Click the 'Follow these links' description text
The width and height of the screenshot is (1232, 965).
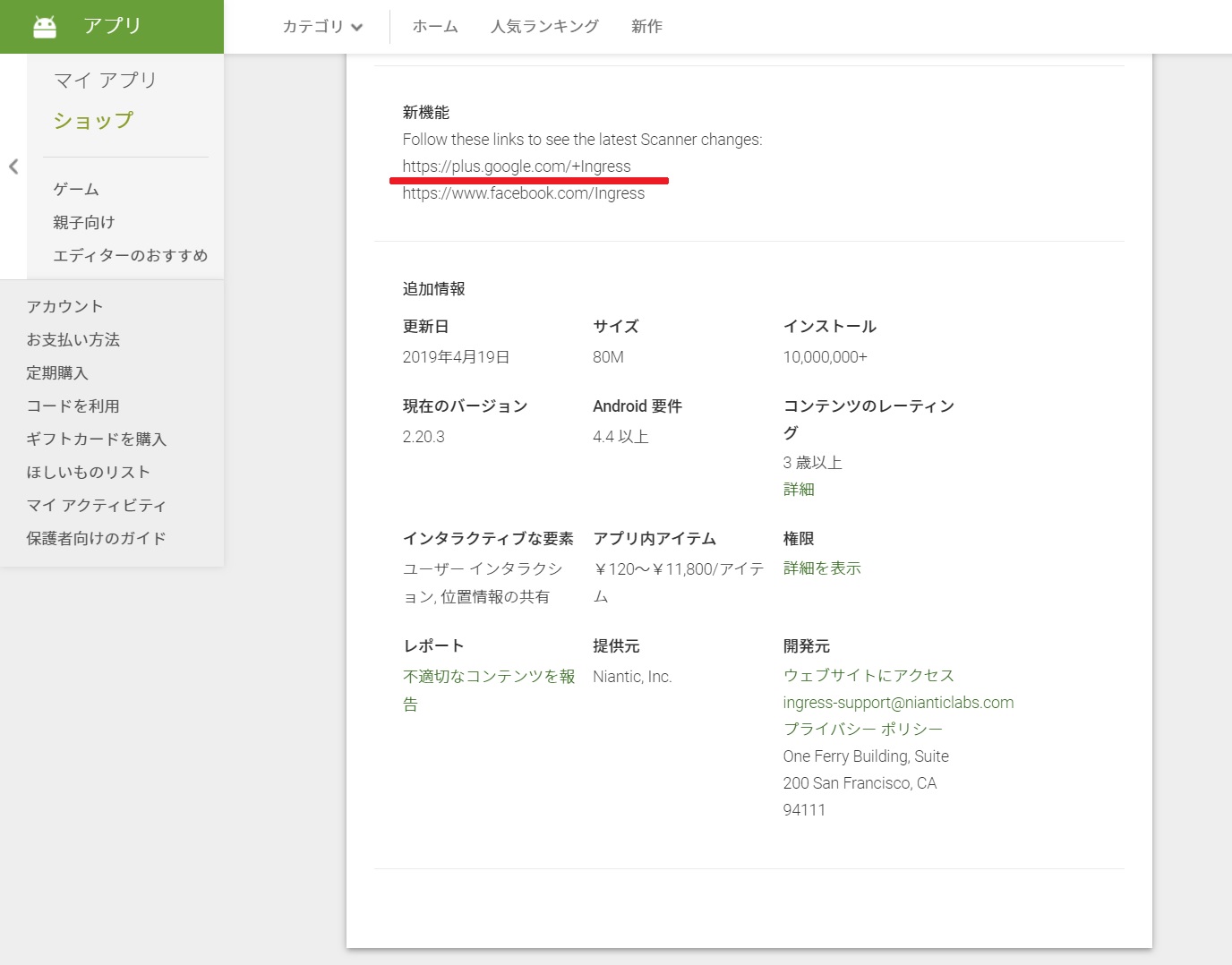(x=583, y=140)
